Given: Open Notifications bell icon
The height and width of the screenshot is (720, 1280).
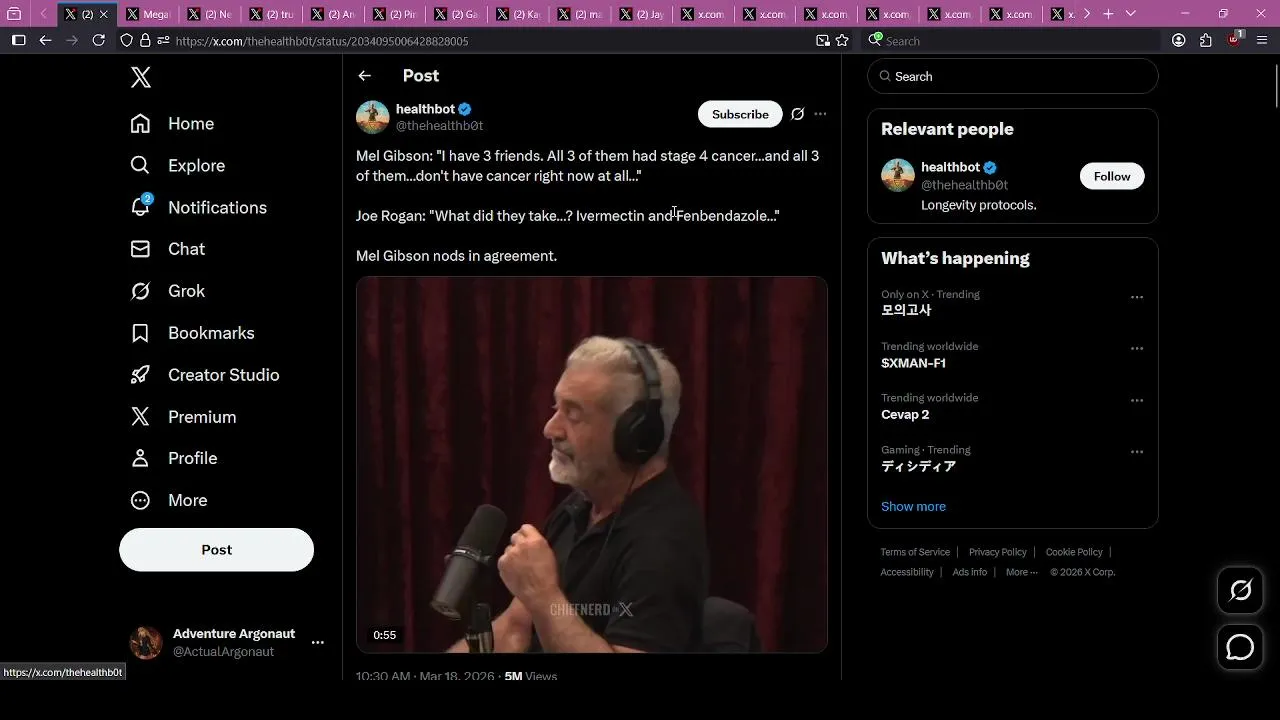Looking at the screenshot, I should coord(140,207).
